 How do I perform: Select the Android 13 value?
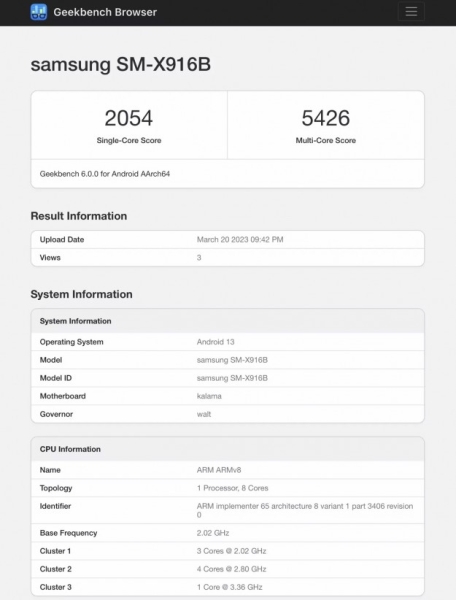[x=215, y=342]
